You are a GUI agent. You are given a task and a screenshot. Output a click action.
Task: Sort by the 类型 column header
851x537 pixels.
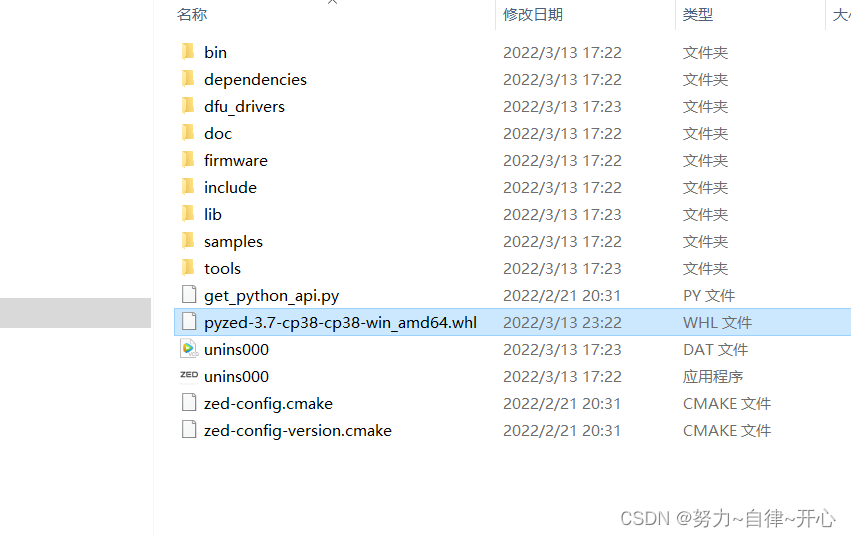click(697, 15)
